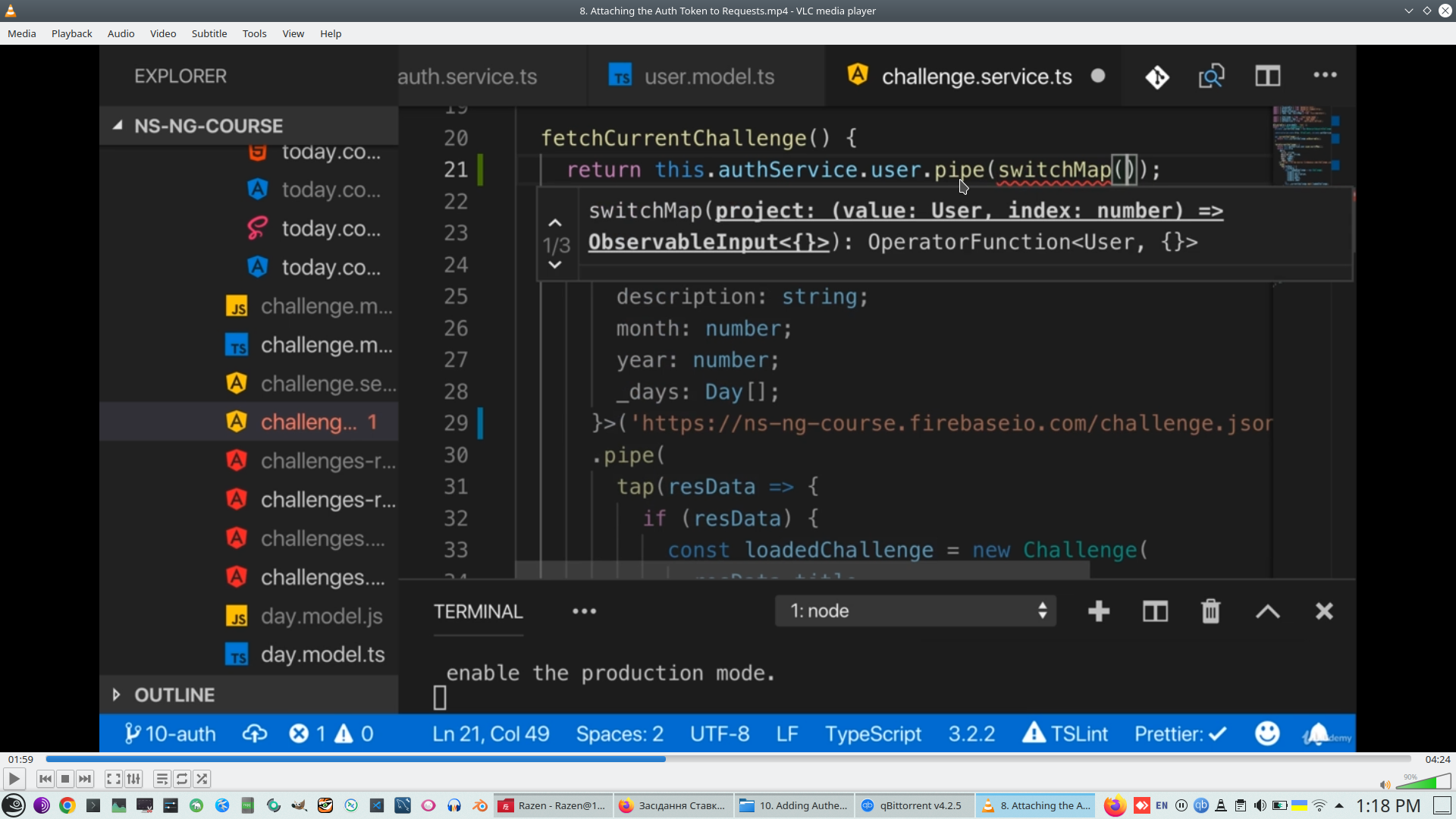The image size is (1456, 819).
Task: Show the playlist via its icon
Action: (162, 779)
